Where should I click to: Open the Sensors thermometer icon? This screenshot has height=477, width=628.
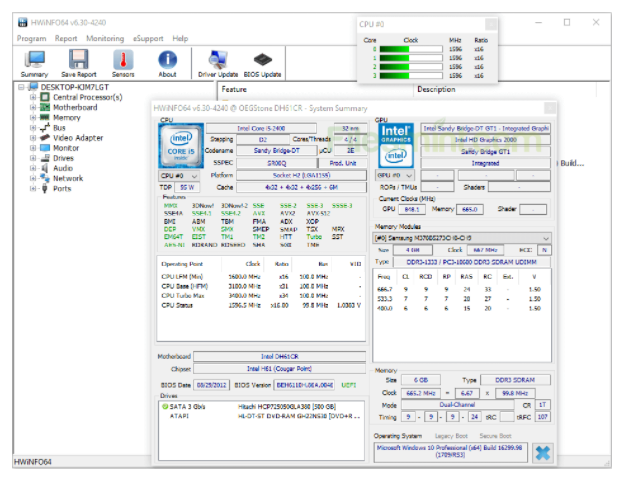123,63
